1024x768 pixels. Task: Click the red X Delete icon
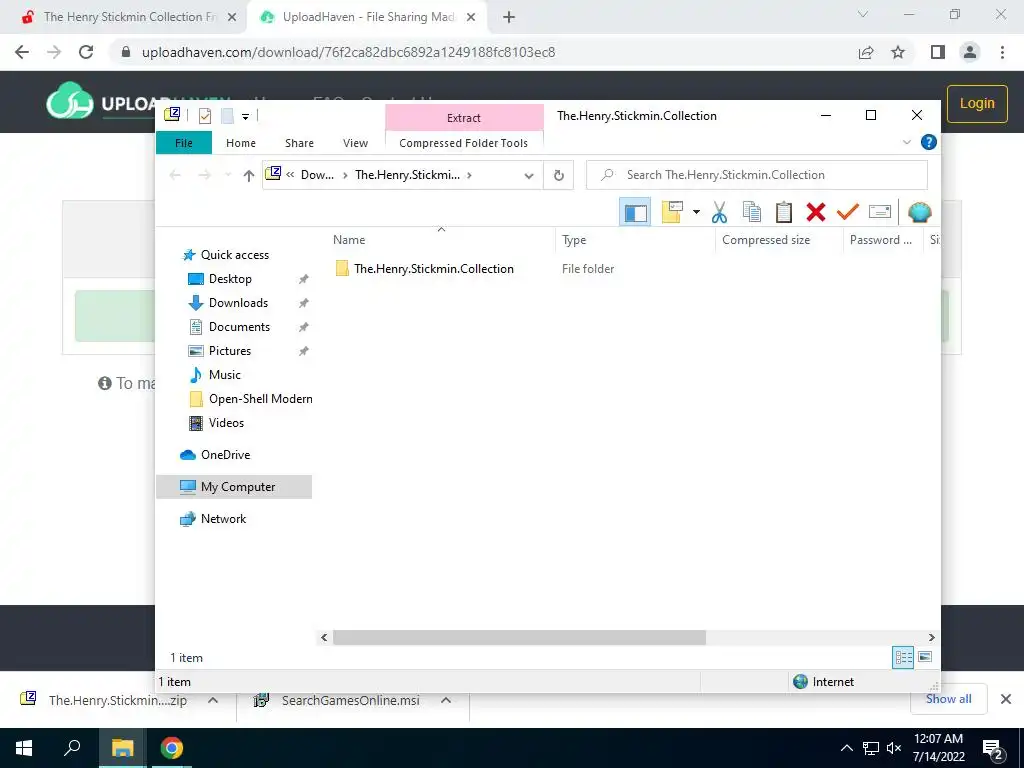816,212
